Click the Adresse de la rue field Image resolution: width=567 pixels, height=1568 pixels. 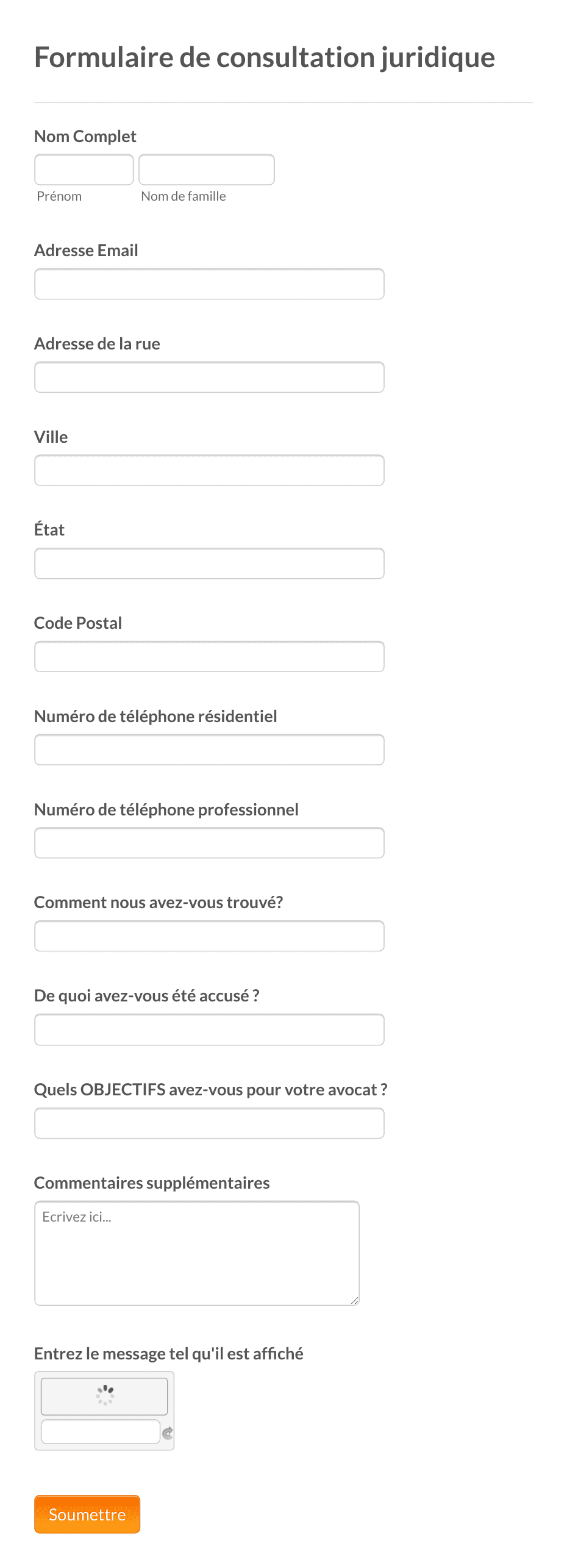point(209,378)
